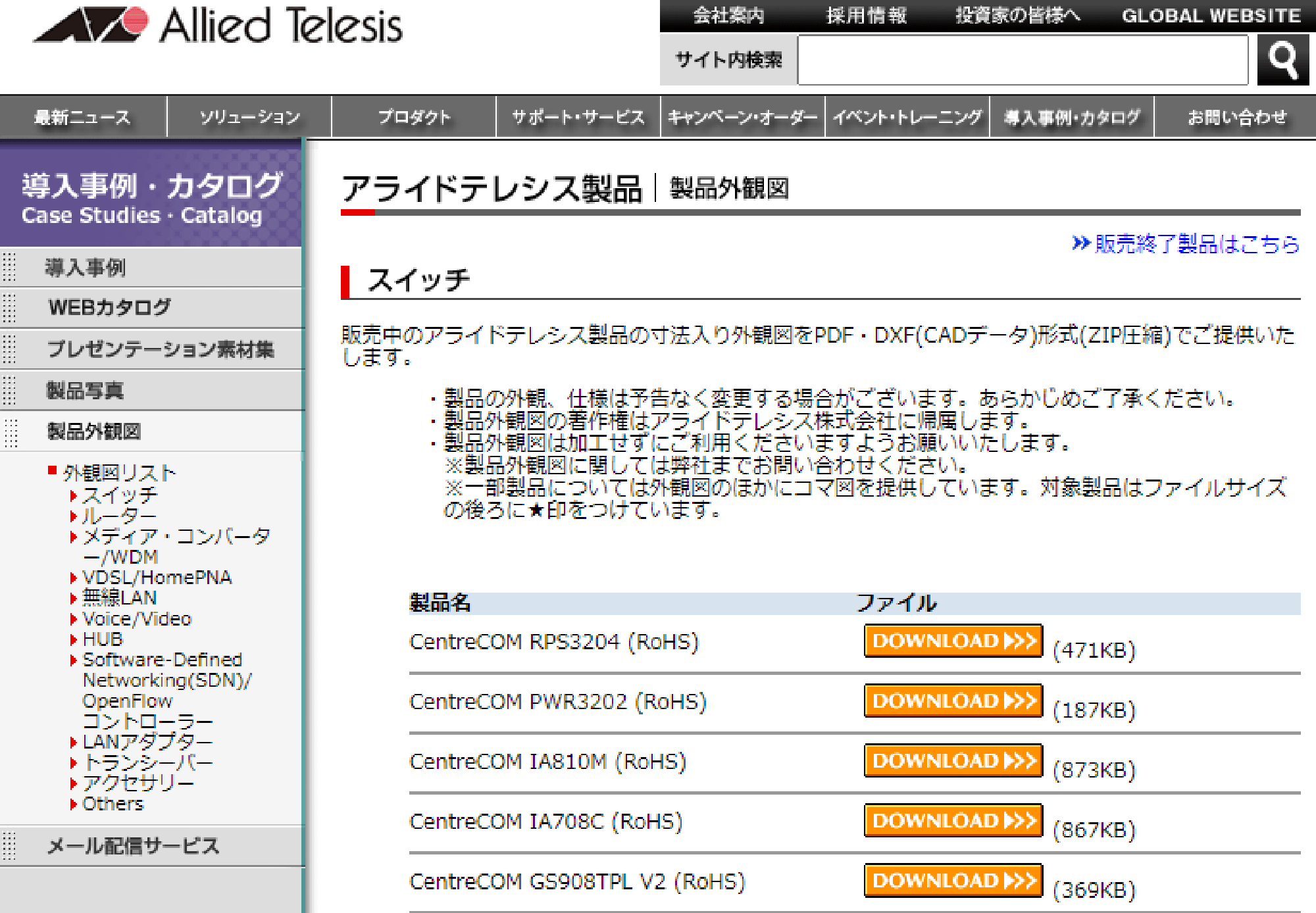Select メール配信サービス in sidebar

pos(151,846)
